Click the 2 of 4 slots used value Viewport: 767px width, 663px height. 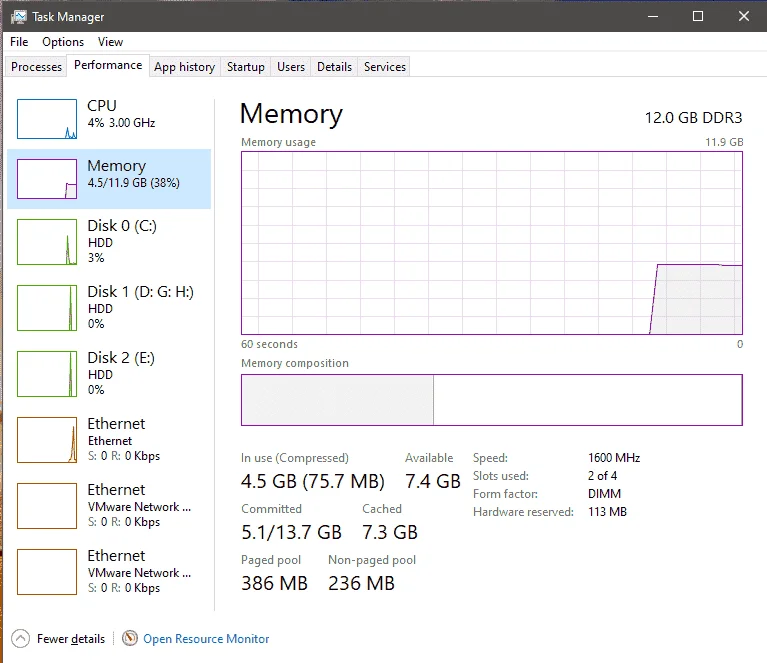(602, 476)
